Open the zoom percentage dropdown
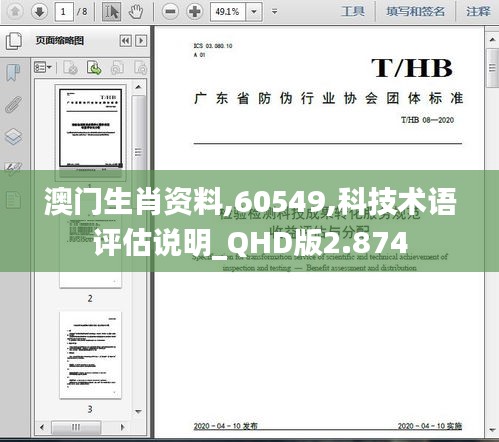The image size is (499, 442). pos(254,12)
